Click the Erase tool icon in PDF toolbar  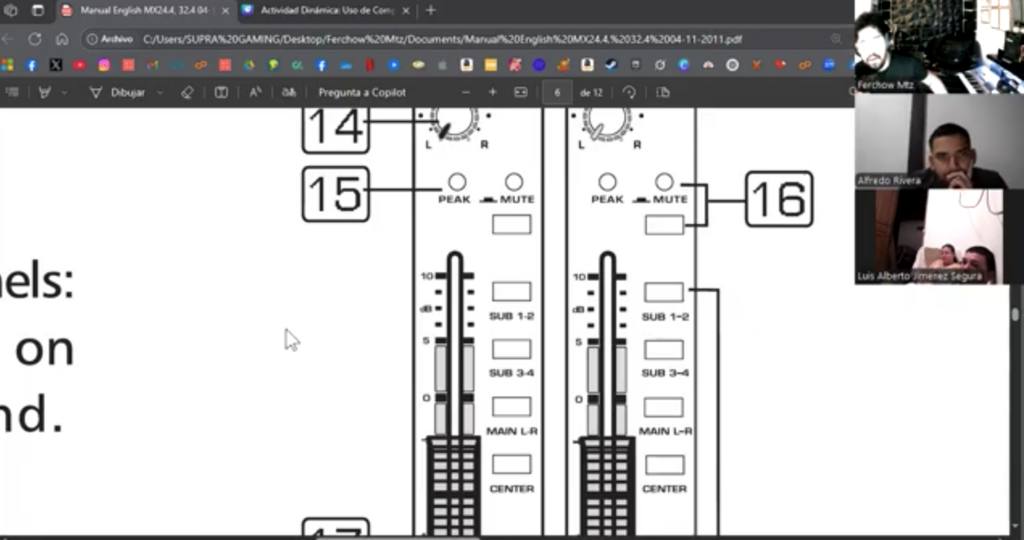pos(187,93)
